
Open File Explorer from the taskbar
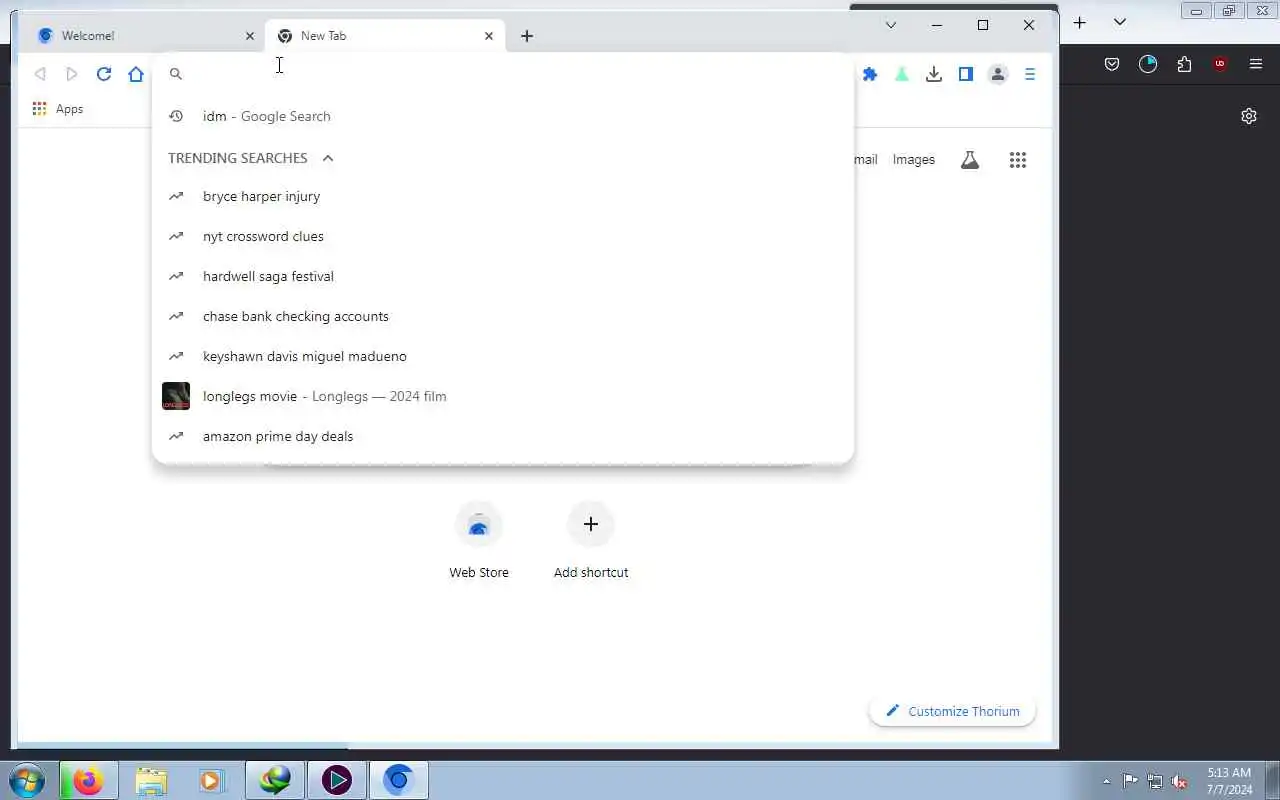tap(150, 780)
